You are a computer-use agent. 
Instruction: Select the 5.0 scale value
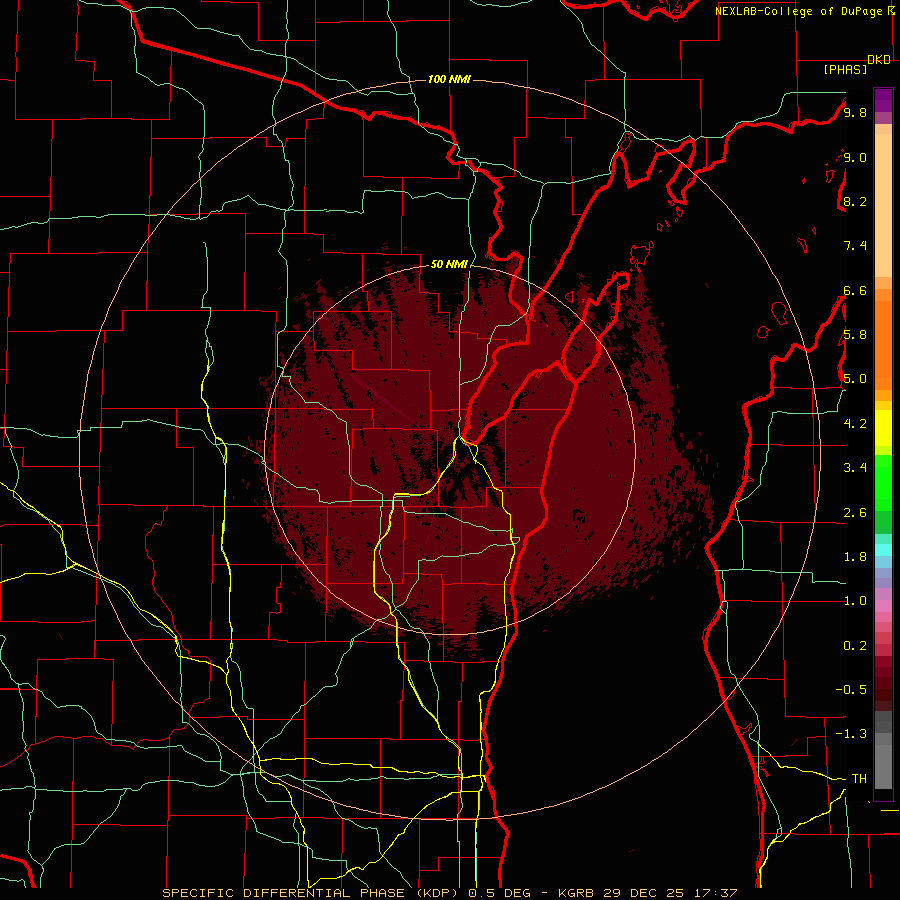855,379
